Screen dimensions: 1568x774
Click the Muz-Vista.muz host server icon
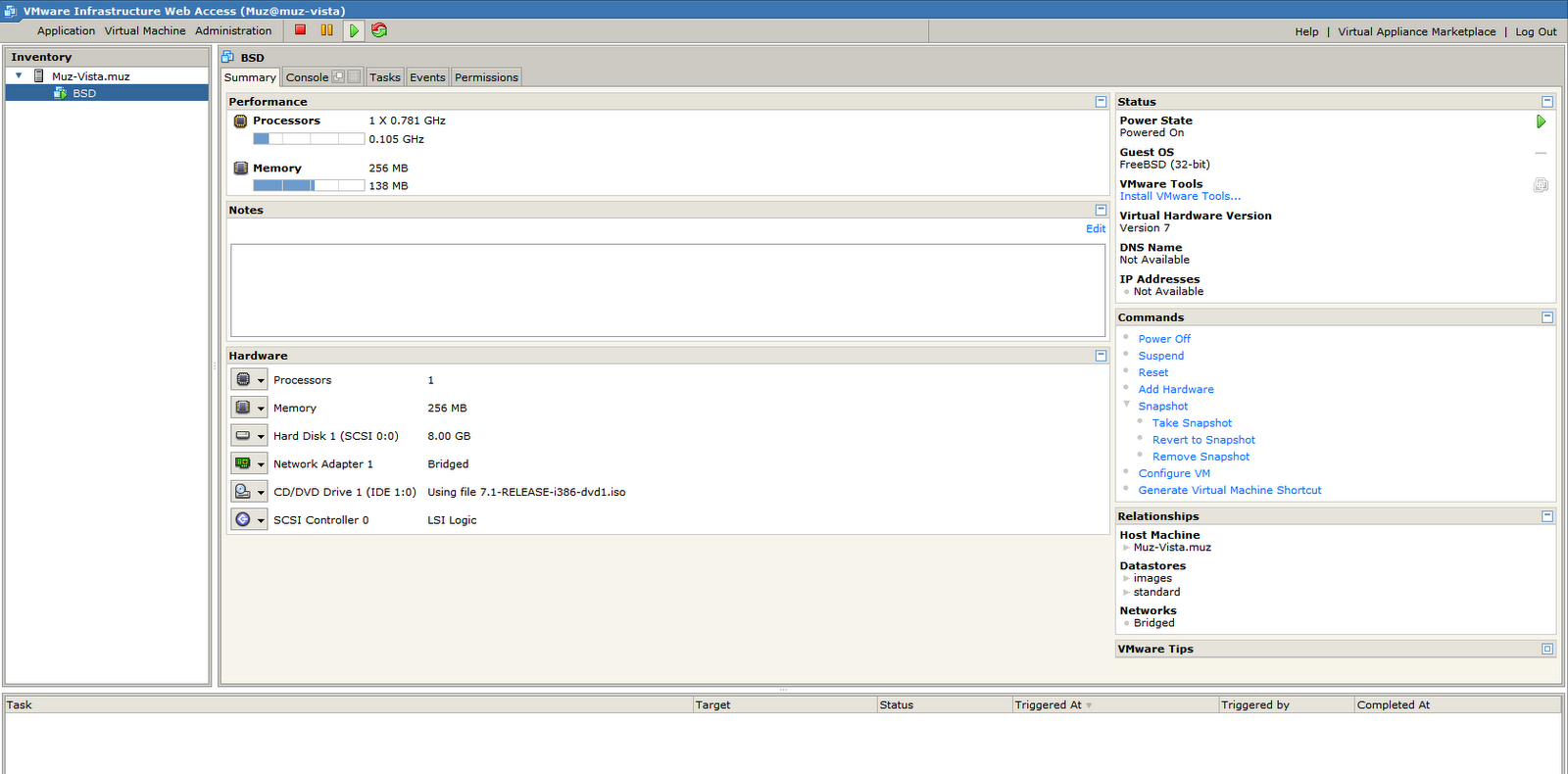(x=39, y=75)
